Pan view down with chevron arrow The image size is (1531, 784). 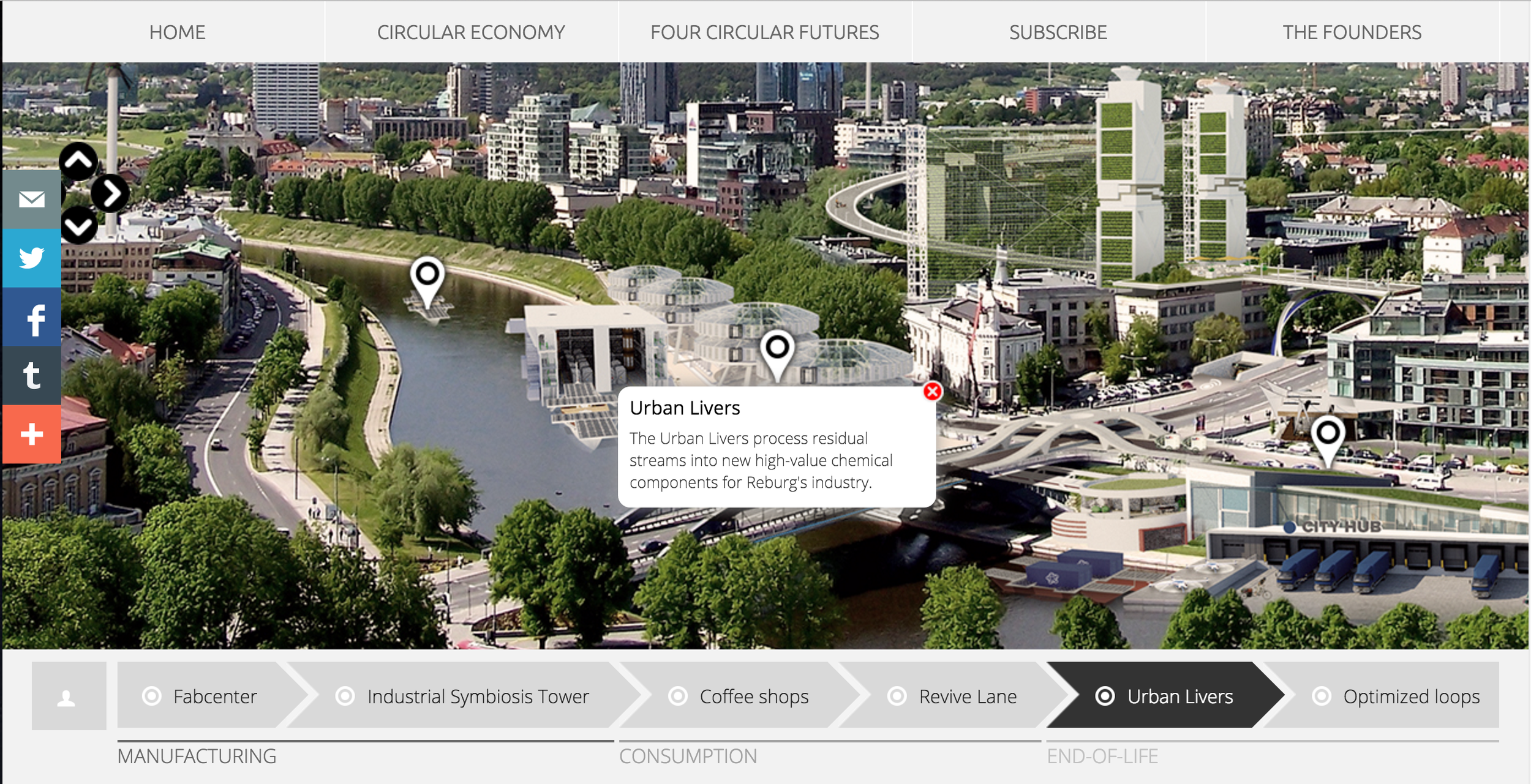coord(78,226)
